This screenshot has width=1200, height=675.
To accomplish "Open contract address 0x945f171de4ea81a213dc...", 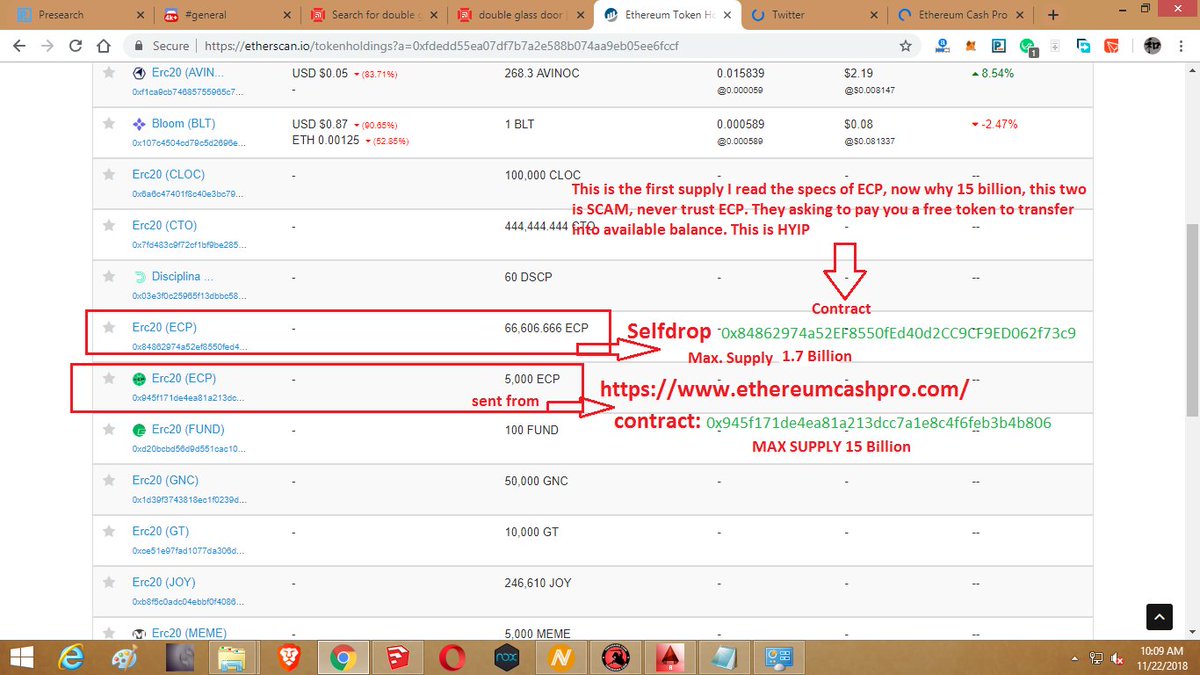I will point(187,397).
